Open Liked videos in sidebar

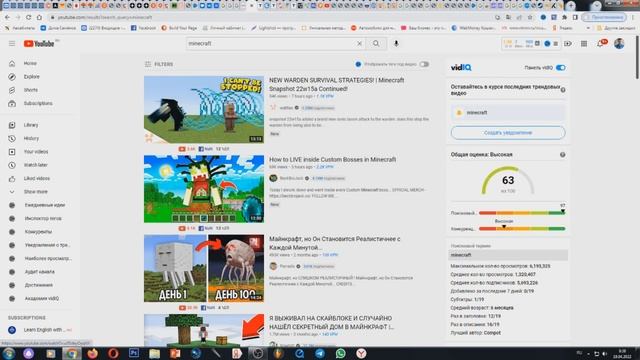(36, 178)
